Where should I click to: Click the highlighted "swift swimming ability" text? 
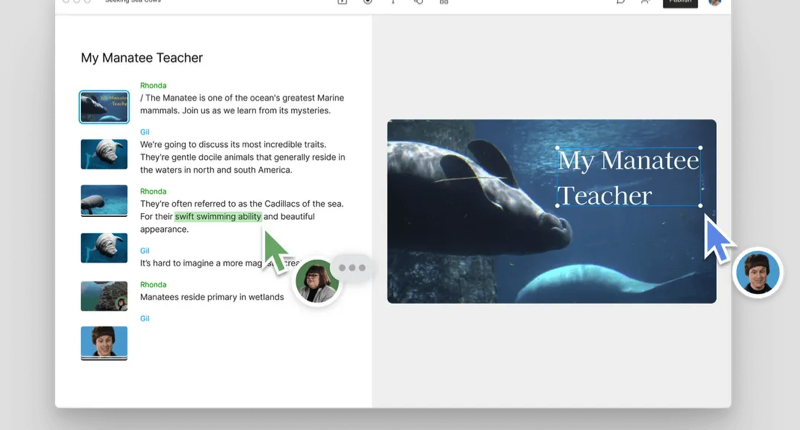click(218, 216)
